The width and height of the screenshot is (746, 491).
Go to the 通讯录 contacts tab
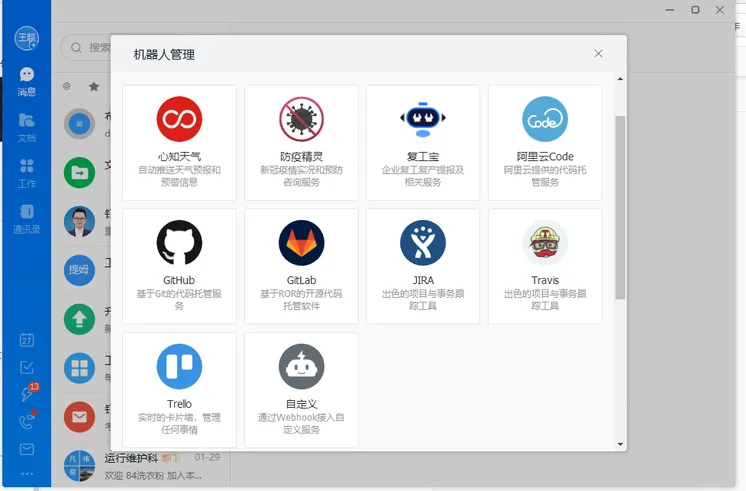tap(27, 219)
